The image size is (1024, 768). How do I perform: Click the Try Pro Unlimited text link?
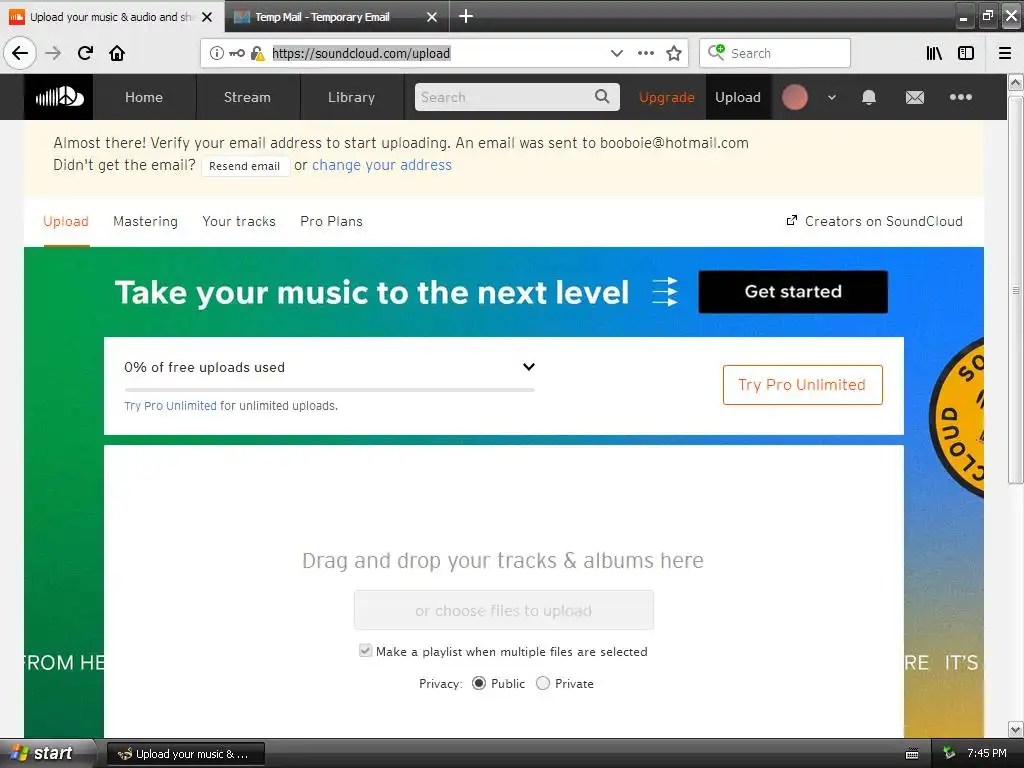click(170, 406)
